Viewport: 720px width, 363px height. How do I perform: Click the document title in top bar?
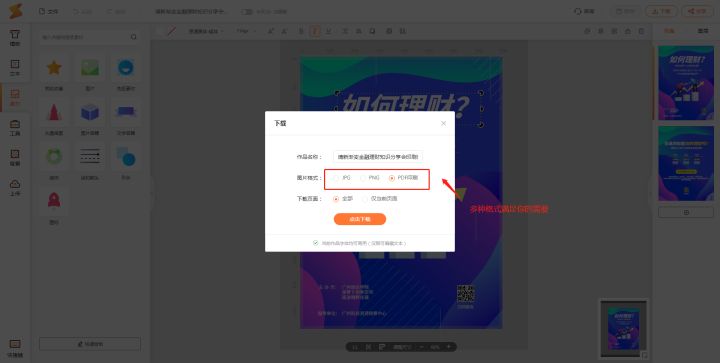191,11
